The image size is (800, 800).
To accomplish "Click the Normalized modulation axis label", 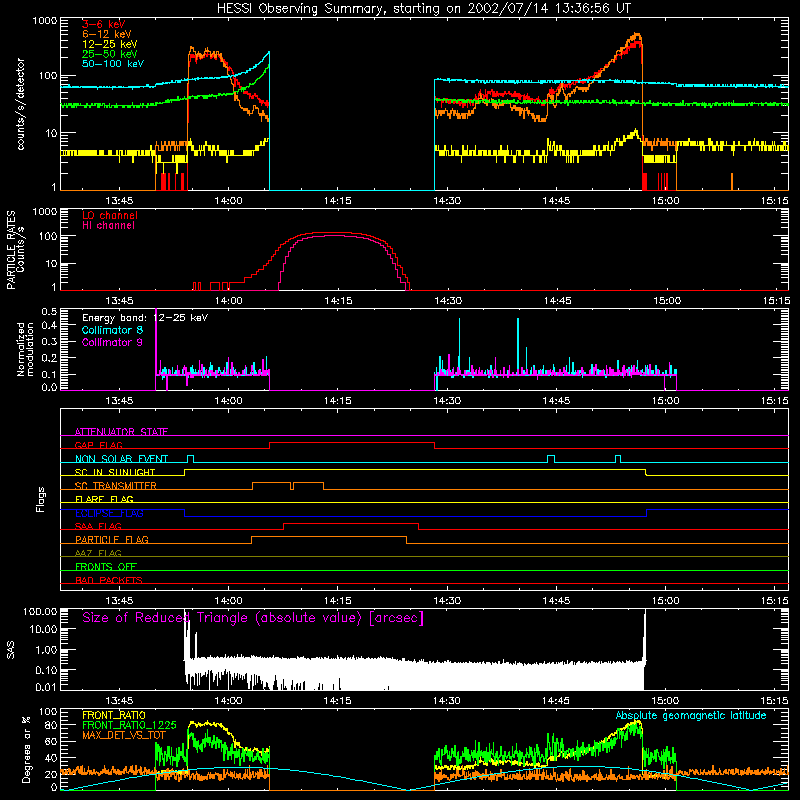I will point(25,349).
